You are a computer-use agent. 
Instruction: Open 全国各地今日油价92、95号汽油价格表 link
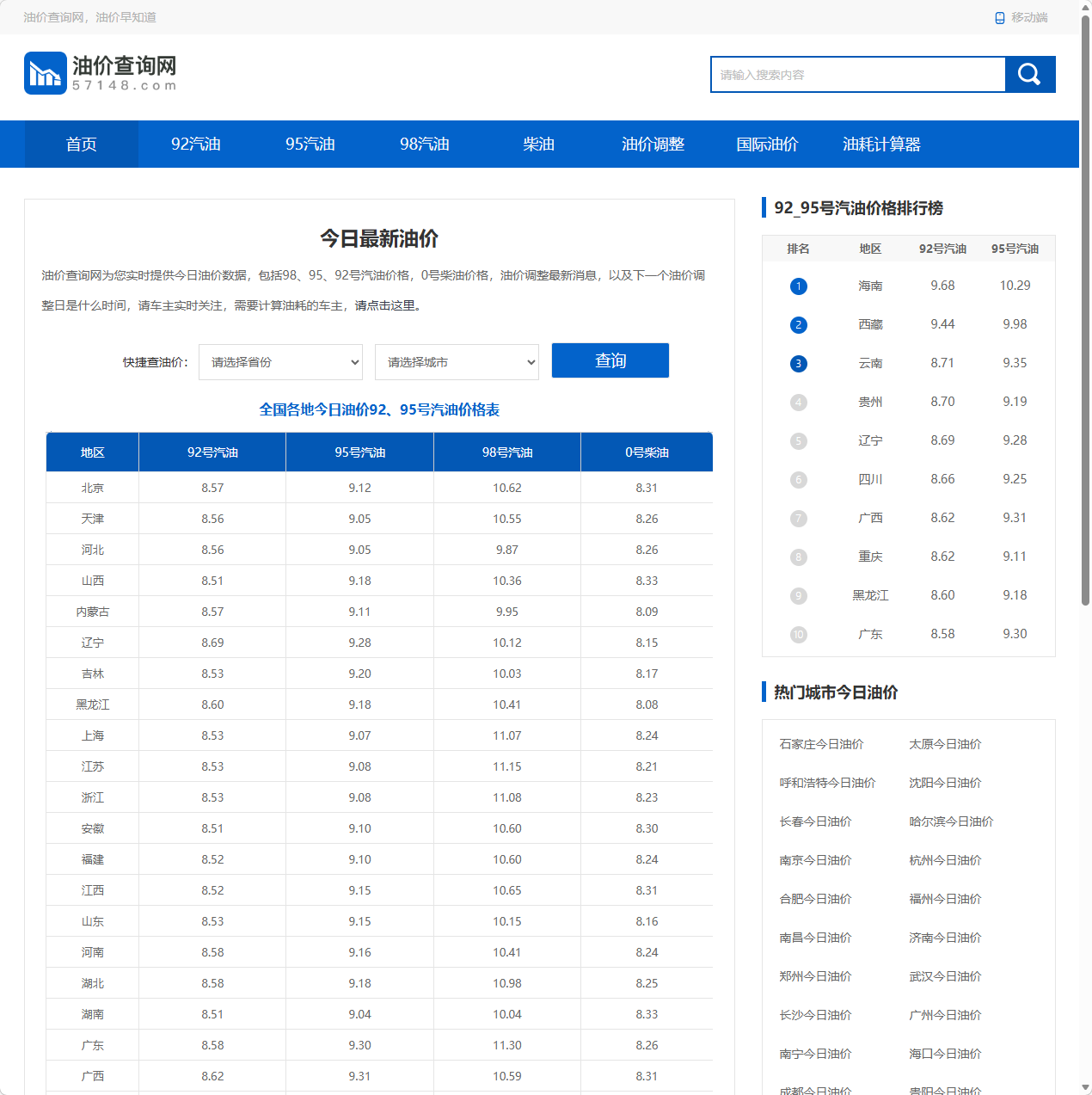coord(379,410)
